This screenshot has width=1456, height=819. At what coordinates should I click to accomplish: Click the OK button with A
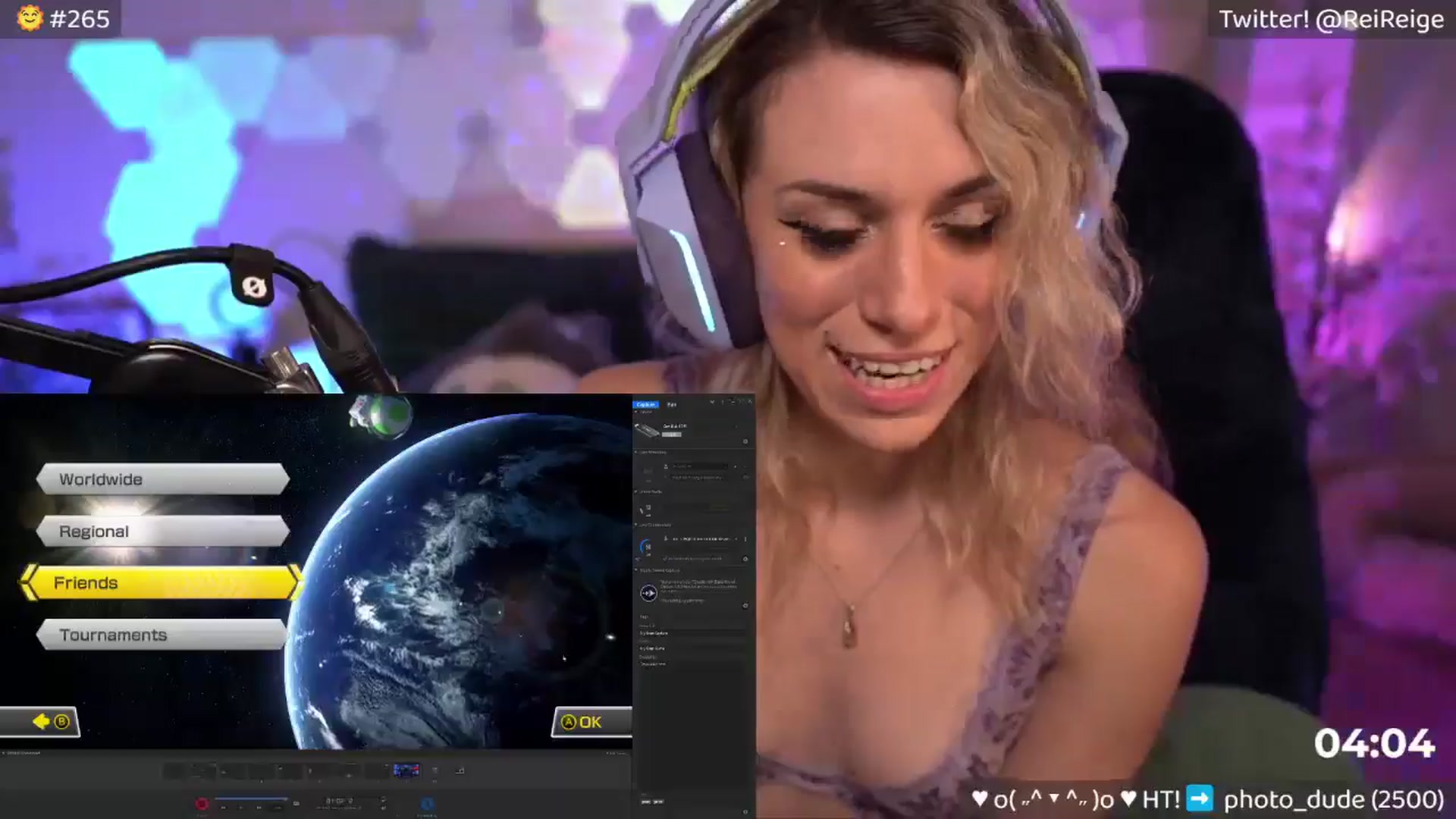[591, 722]
